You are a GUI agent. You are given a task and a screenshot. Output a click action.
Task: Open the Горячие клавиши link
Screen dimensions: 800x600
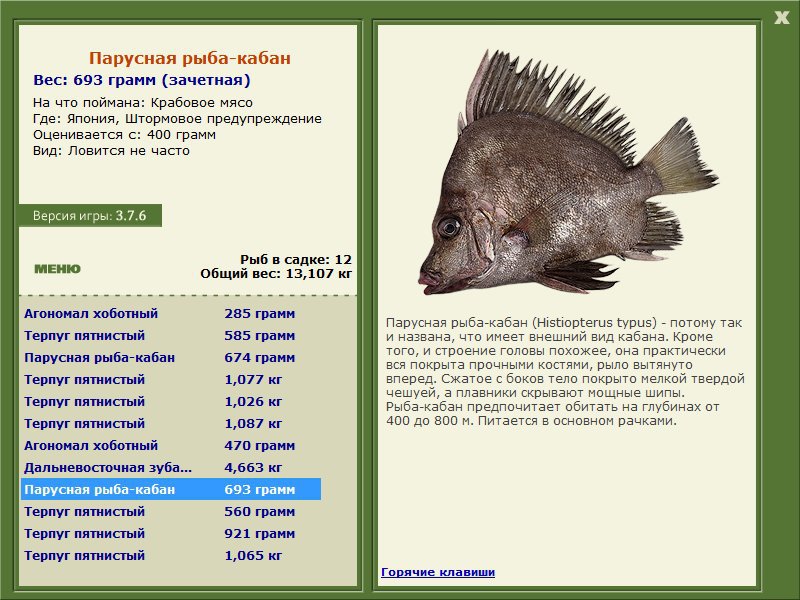coord(438,572)
